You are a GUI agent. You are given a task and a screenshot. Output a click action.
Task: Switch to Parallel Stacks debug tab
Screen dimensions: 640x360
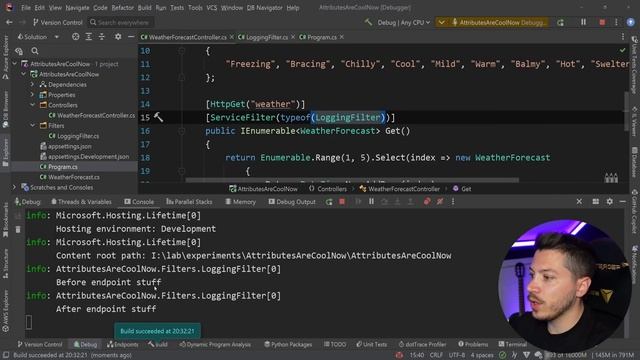click(x=189, y=202)
